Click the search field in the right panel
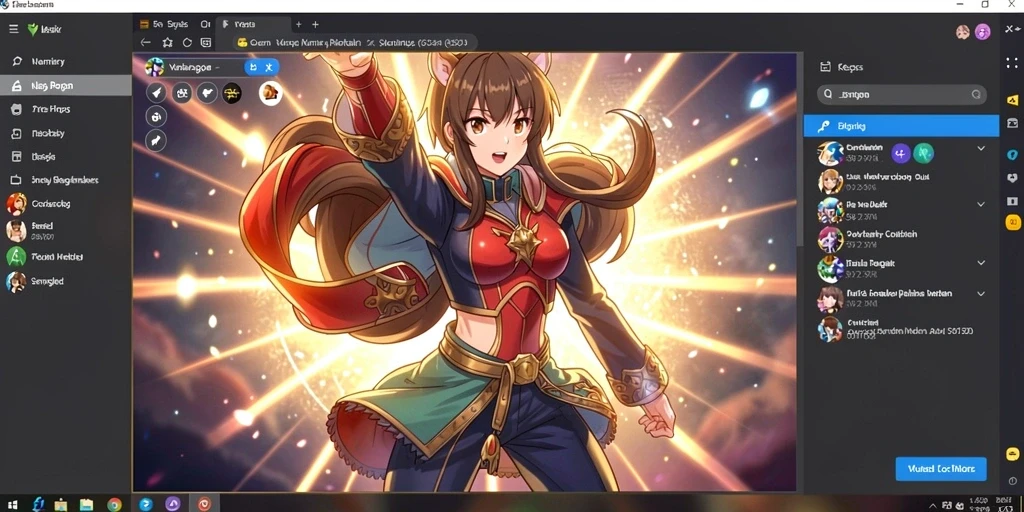Image resolution: width=1024 pixels, height=512 pixels. click(902, 94)
